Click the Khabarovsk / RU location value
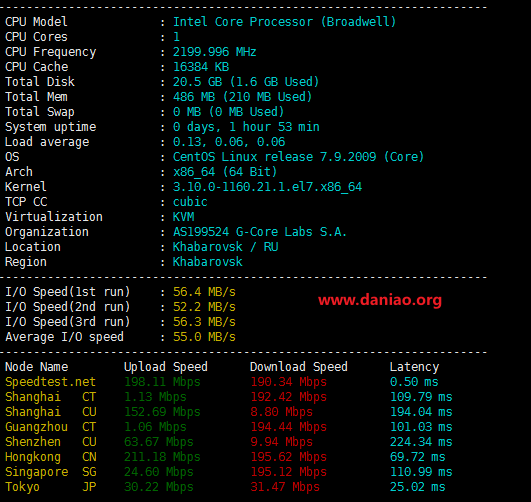 point(226,247)
